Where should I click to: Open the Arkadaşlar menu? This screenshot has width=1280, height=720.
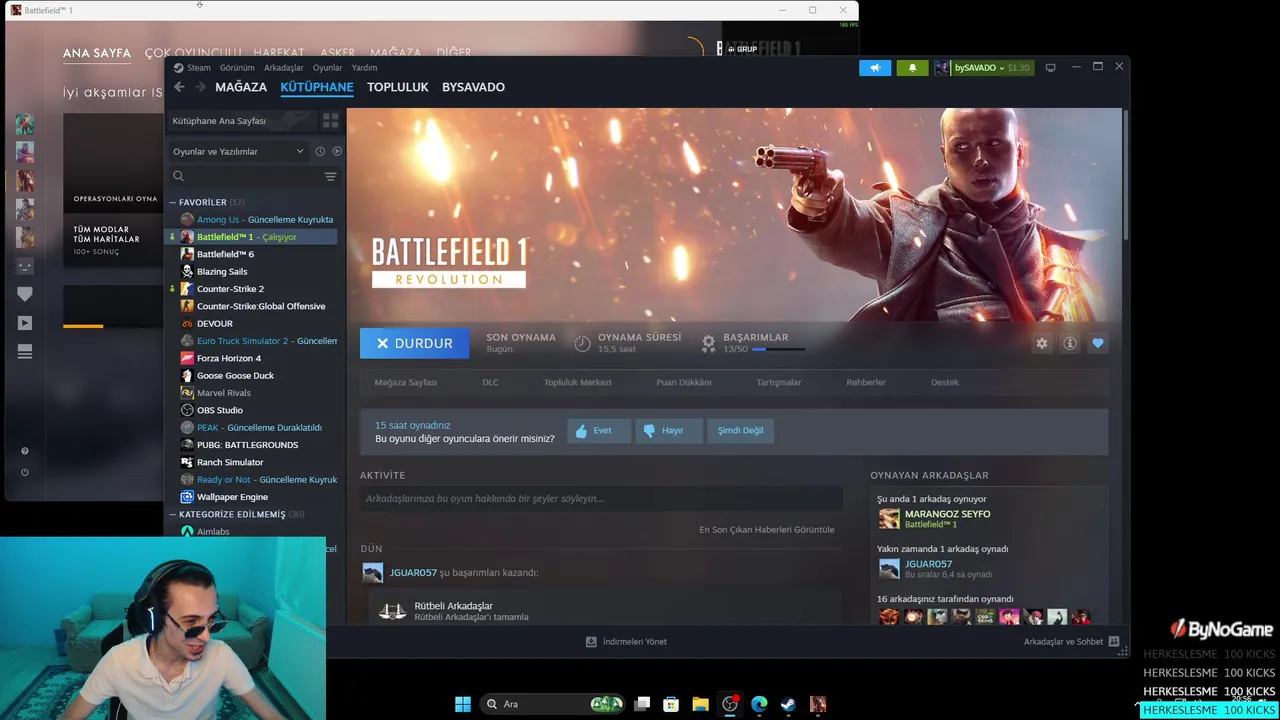[284, 68]
